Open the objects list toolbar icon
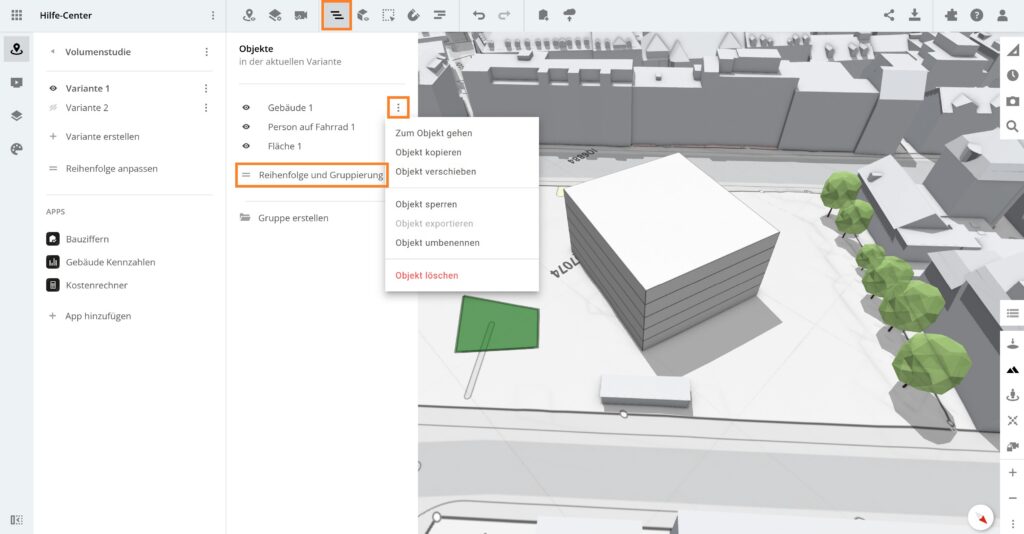 point(336,15)
